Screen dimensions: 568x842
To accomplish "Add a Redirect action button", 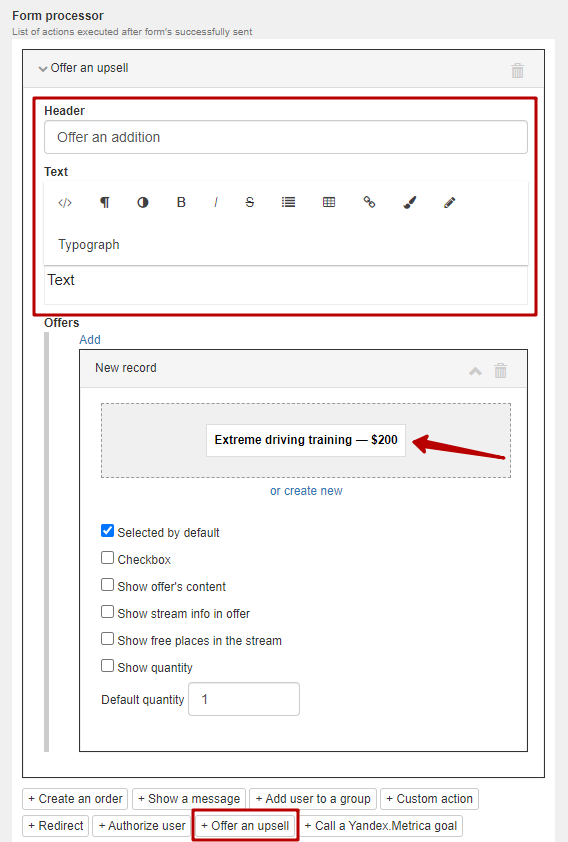I will [x=56, y=826].
